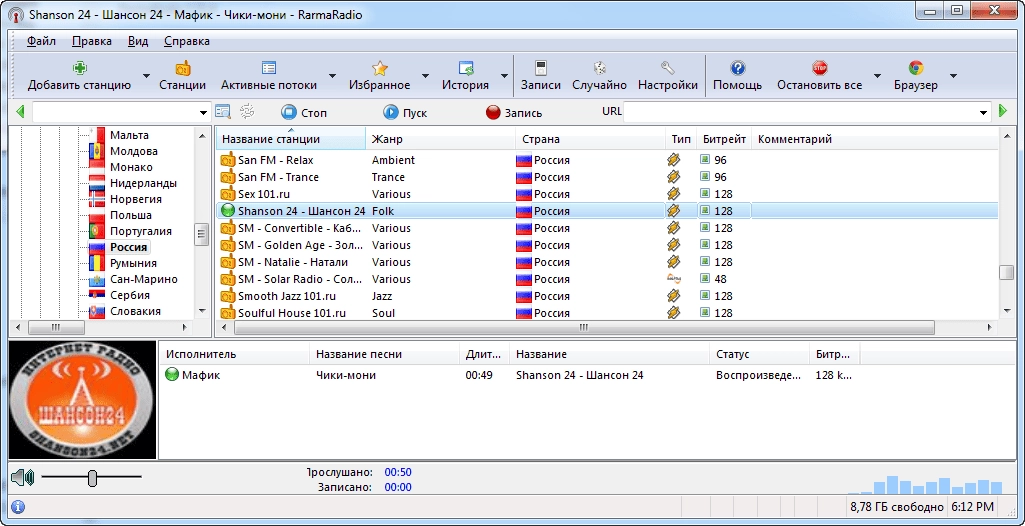Expand Браузер dropdown arrow
Screen dimensions: 1025x526
[x=953, y=76]
